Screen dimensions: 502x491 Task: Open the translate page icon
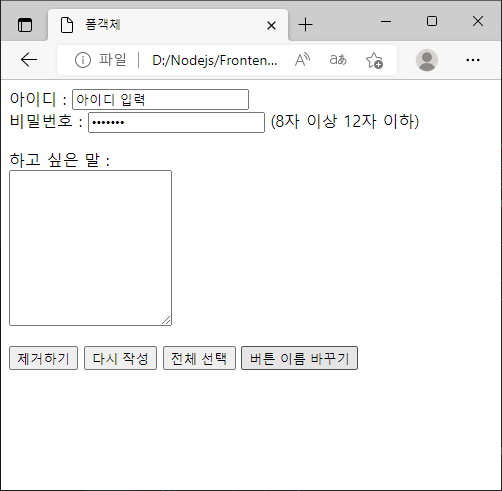click(x=338, y=60)
